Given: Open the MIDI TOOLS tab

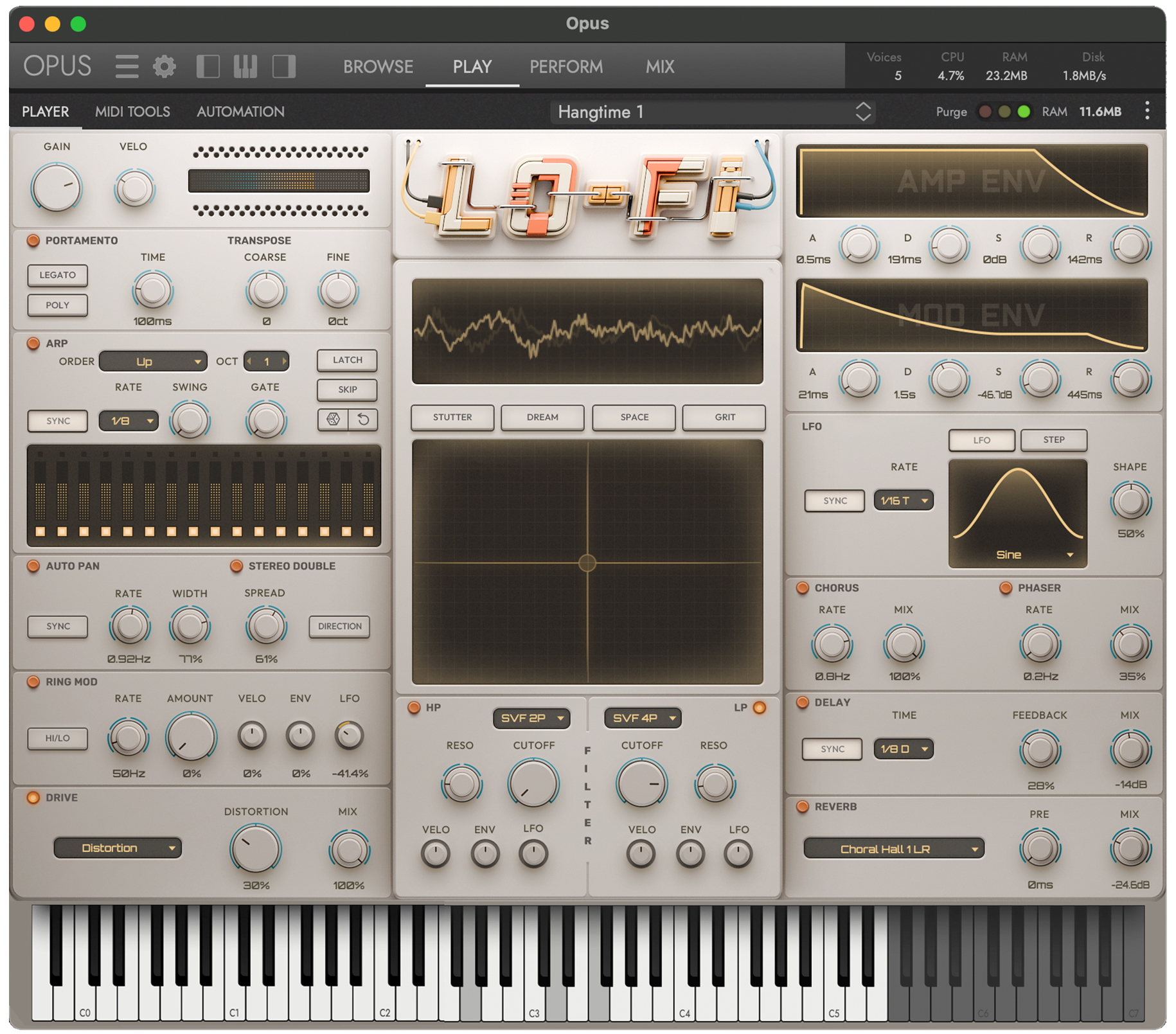Looking at the screenshot, I should [132, 112].
